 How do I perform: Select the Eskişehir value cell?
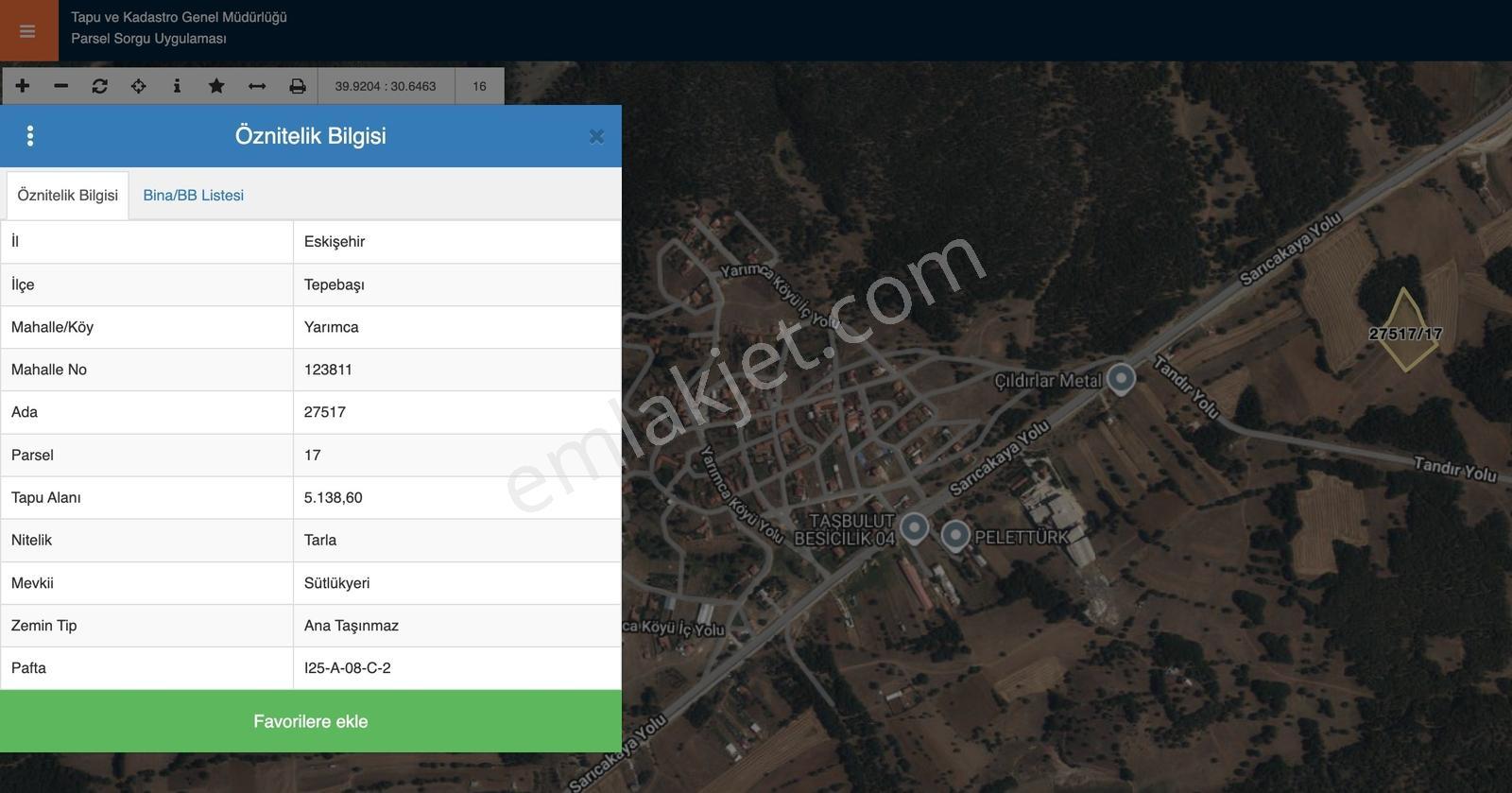pyautogui.click(x=457, y=242)
